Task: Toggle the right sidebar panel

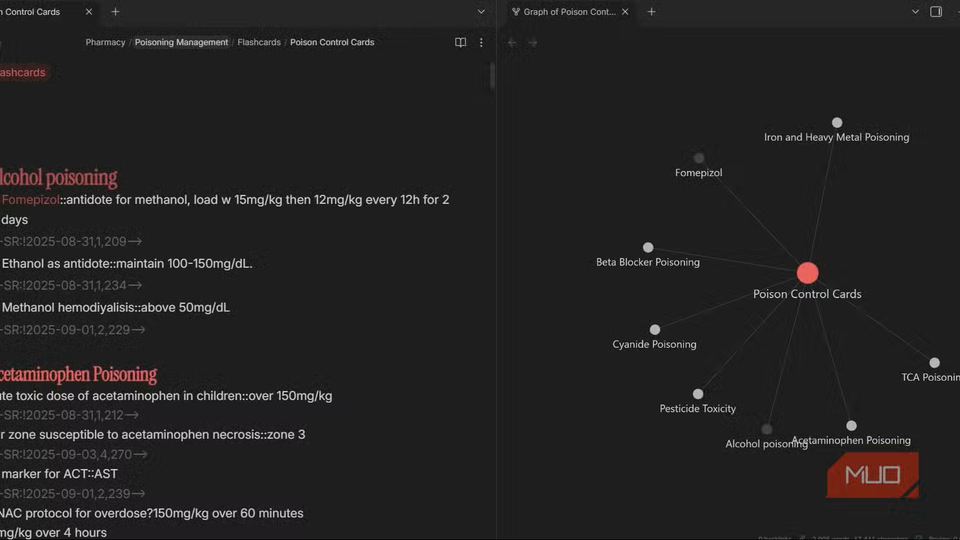Action: point(937,12)
